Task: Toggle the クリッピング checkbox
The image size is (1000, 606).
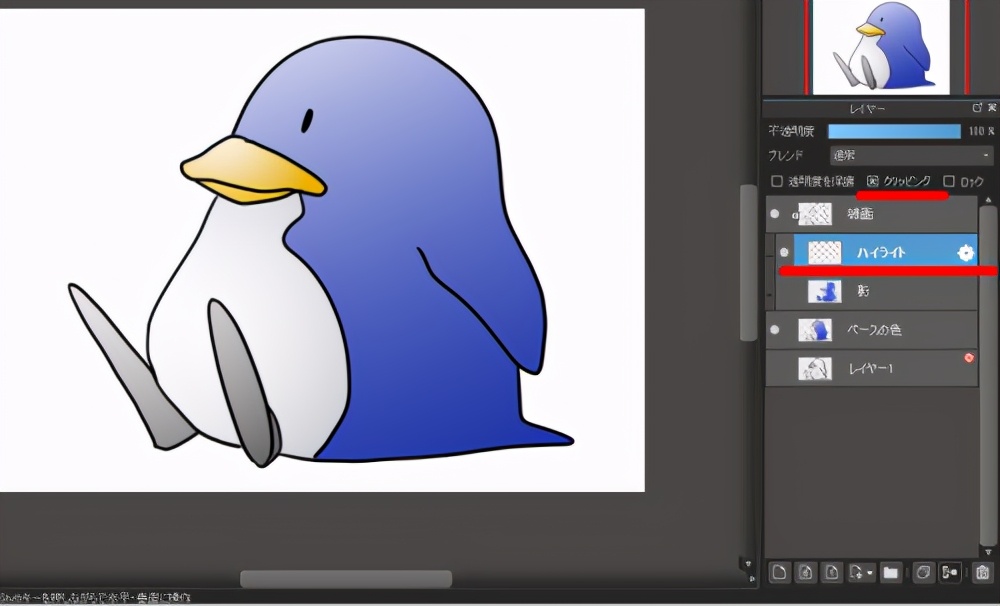Action: (x=872, y=182)
